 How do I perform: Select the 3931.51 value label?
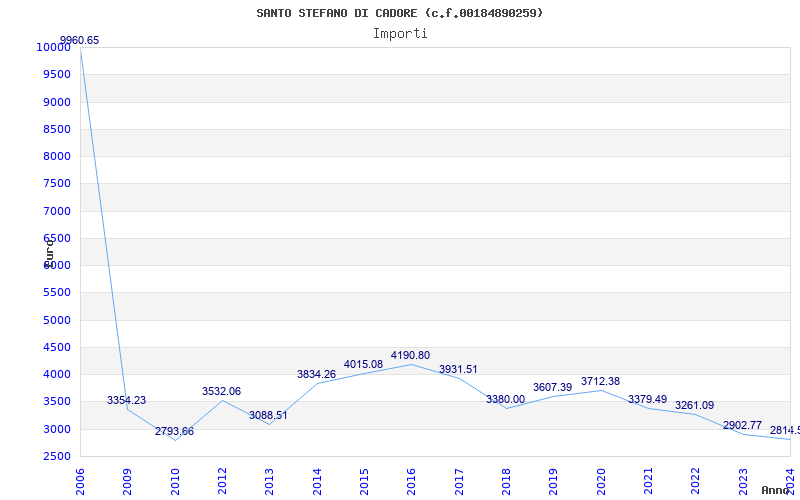[x=458, y=369]
